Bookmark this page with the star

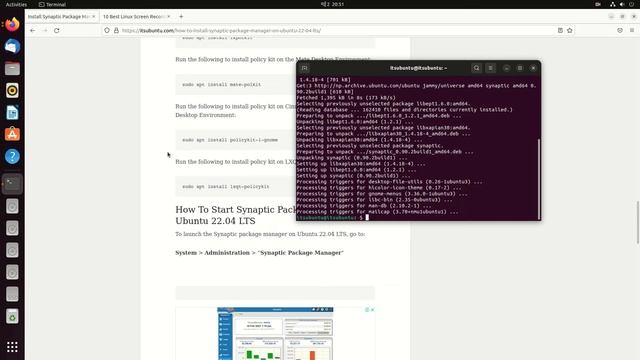tap(570, 31)
